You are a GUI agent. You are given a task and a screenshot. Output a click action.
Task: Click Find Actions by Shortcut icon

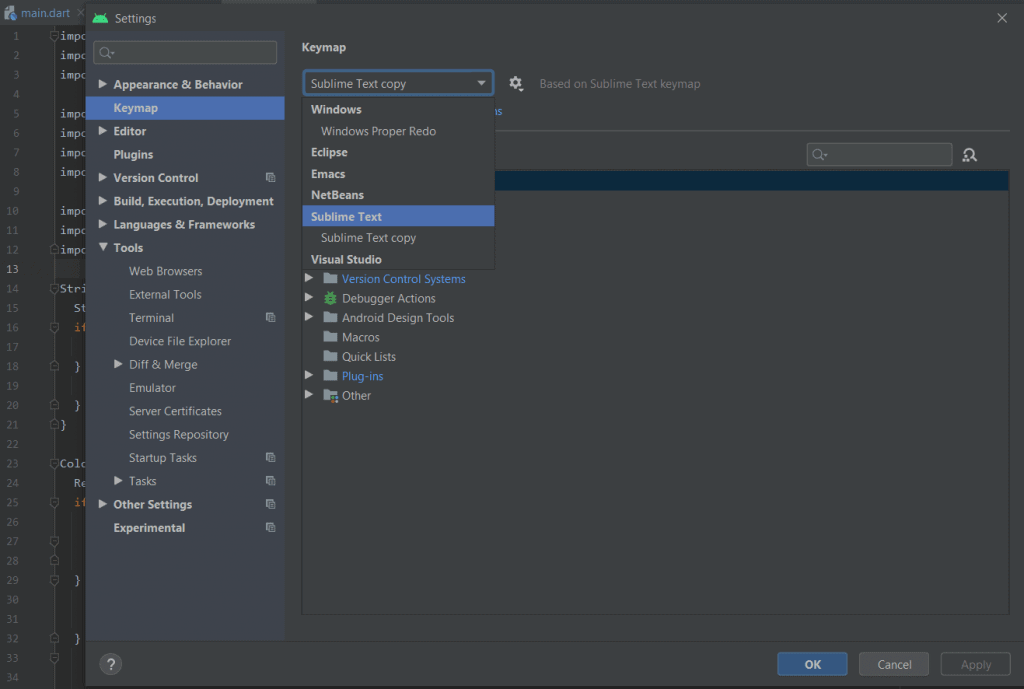(969, 155)
